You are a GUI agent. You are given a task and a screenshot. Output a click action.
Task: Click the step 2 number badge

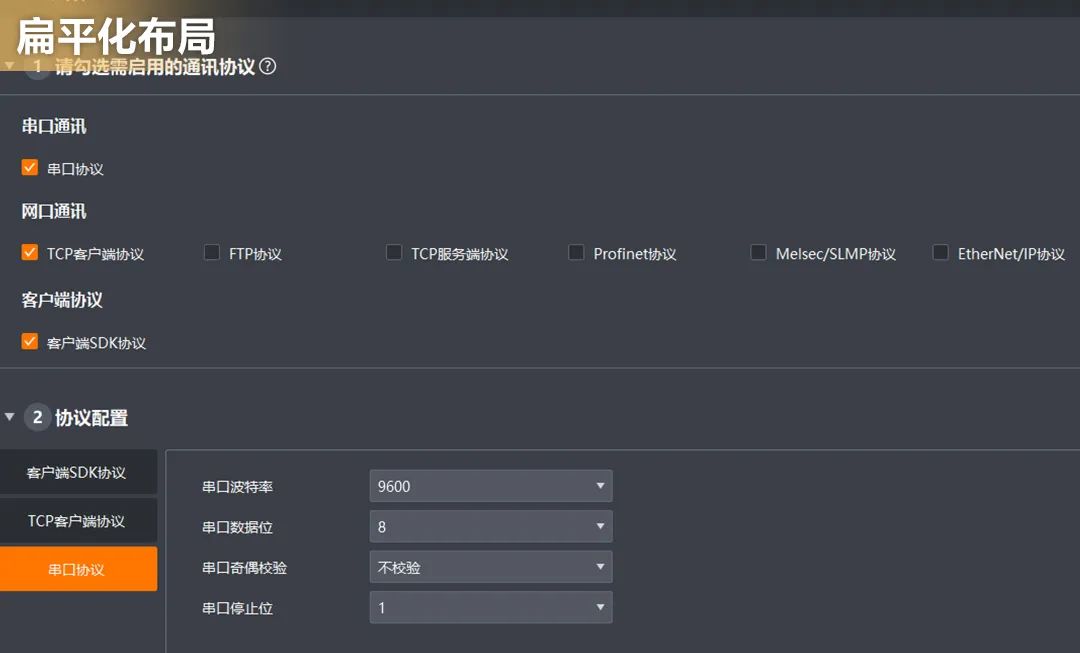[37, 417]
